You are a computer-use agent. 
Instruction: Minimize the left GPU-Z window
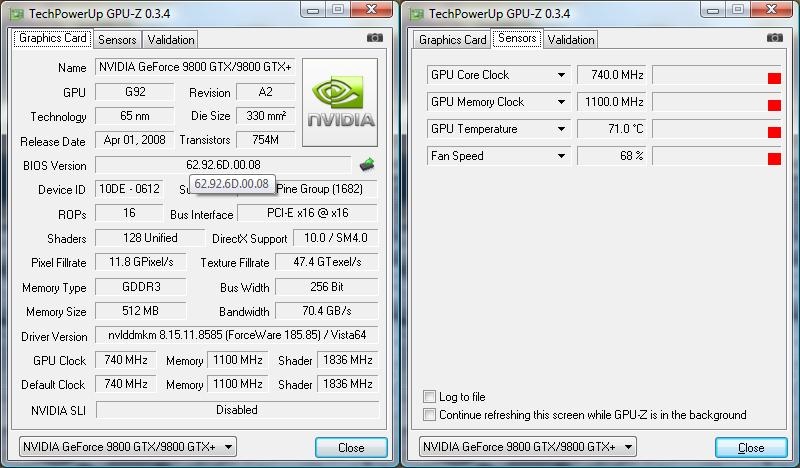point(313,10)
